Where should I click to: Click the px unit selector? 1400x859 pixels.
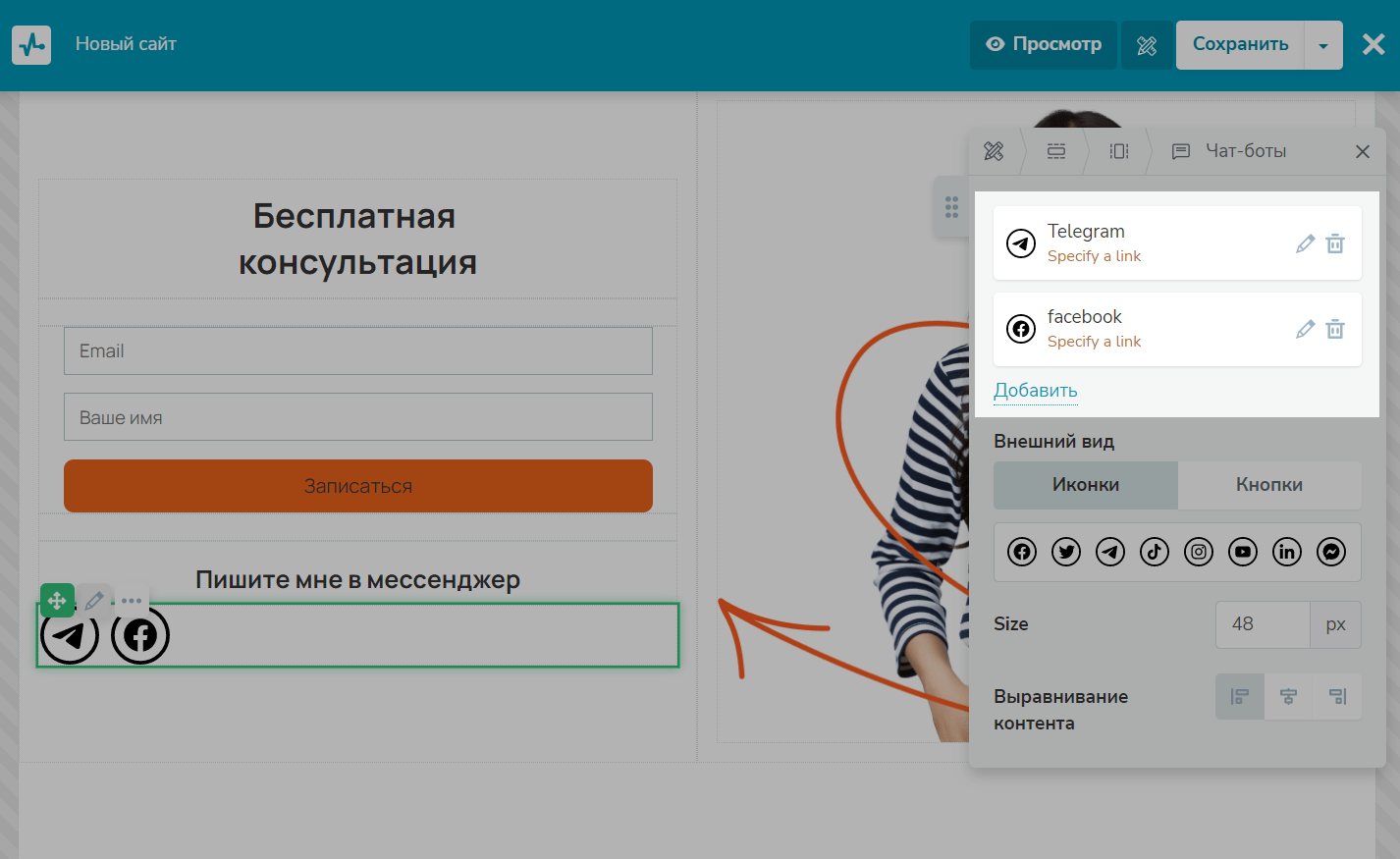click(x=1335, y=624)
